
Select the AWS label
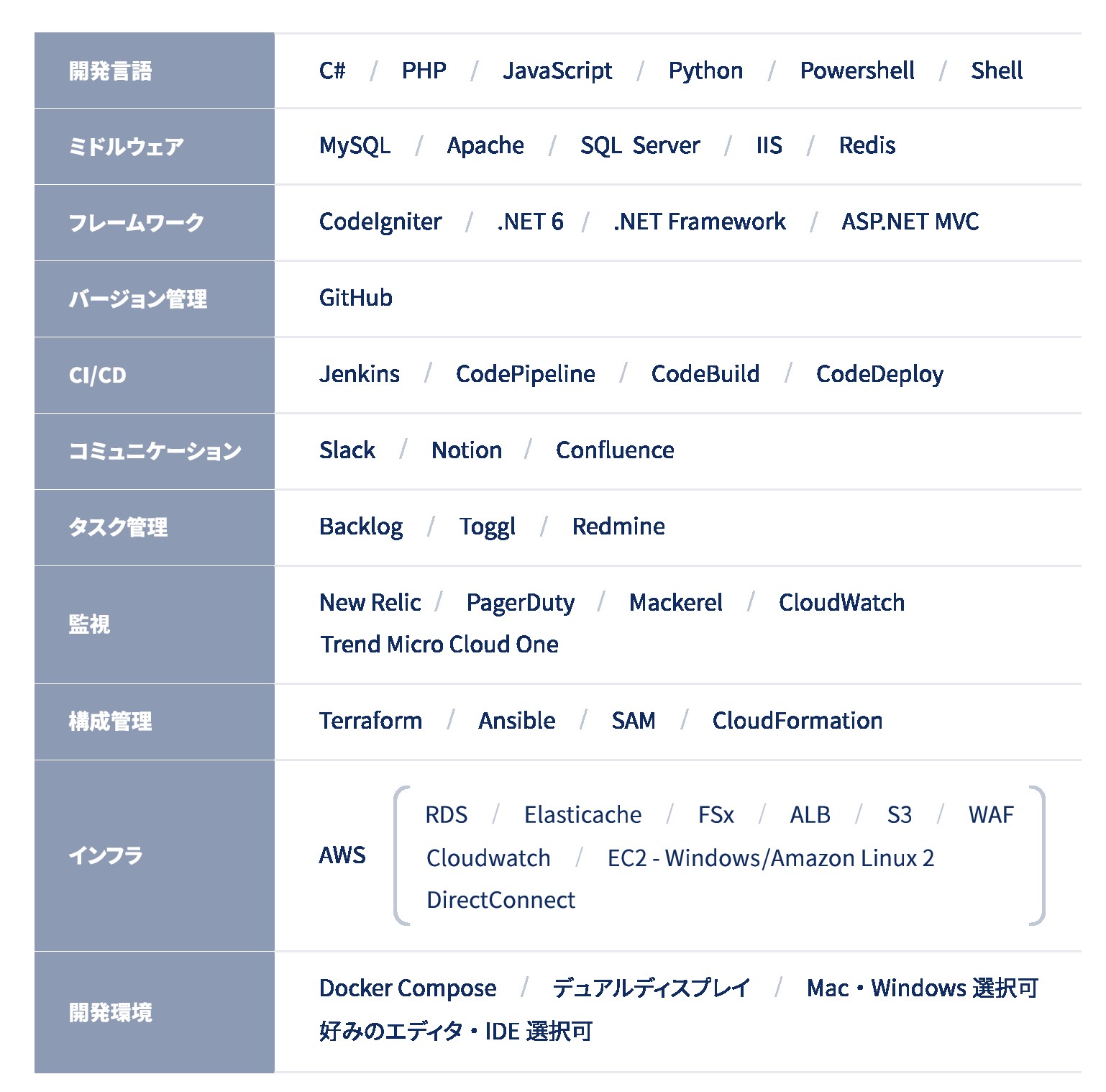click(x=342, y=855)
